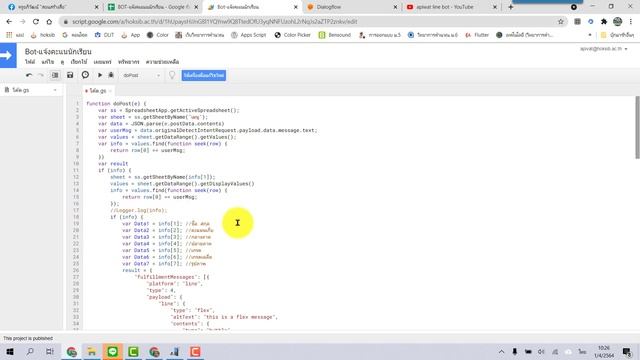This screenshot has height=360, width=640.
Task: Open the Resources menu in menu bar
Action: pyautogui.click(x=129, y=62)
